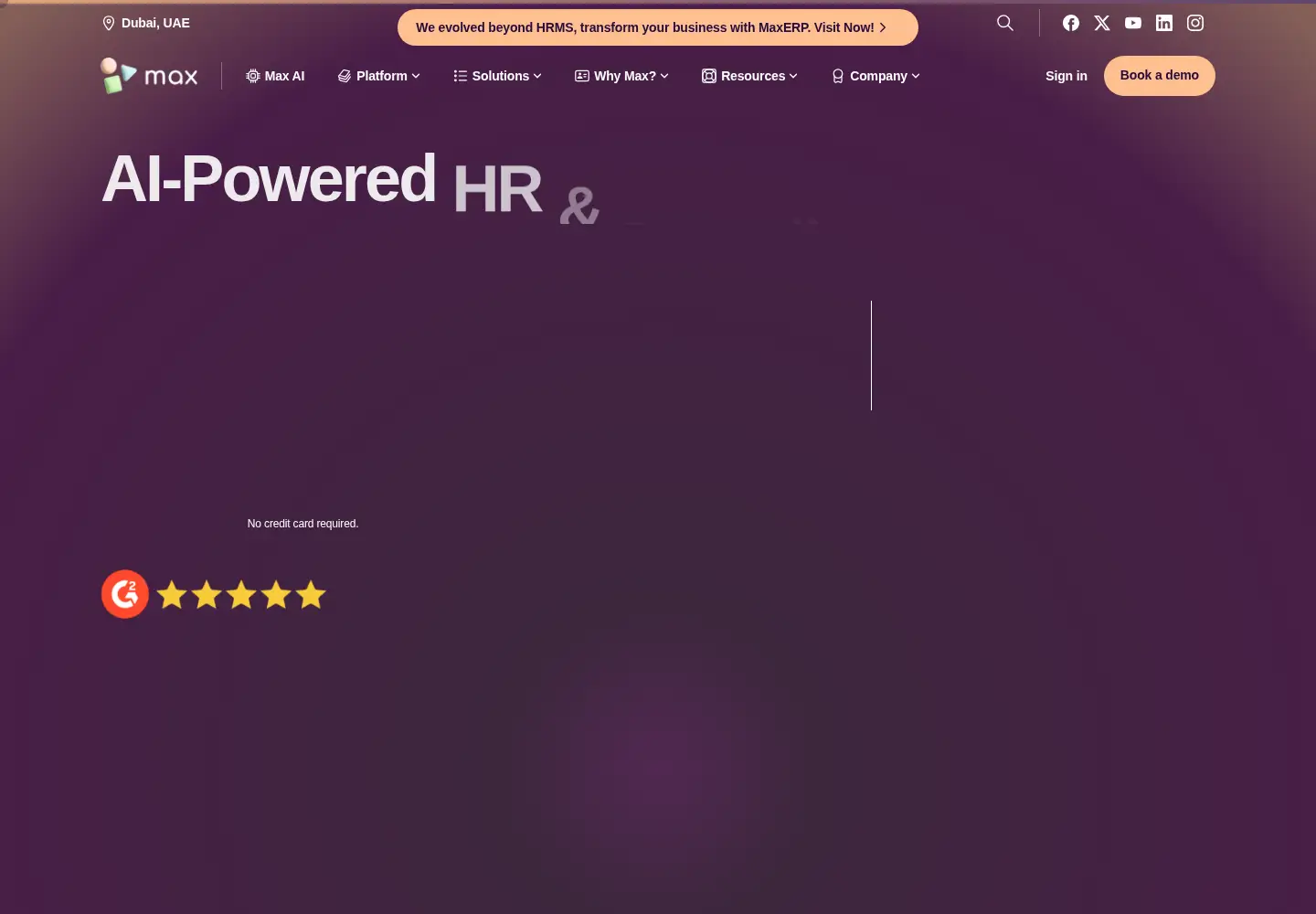Expand the Why Max? dropdown chevron
The width and height of the screenshot is (1316, 914).
[664, 76]
